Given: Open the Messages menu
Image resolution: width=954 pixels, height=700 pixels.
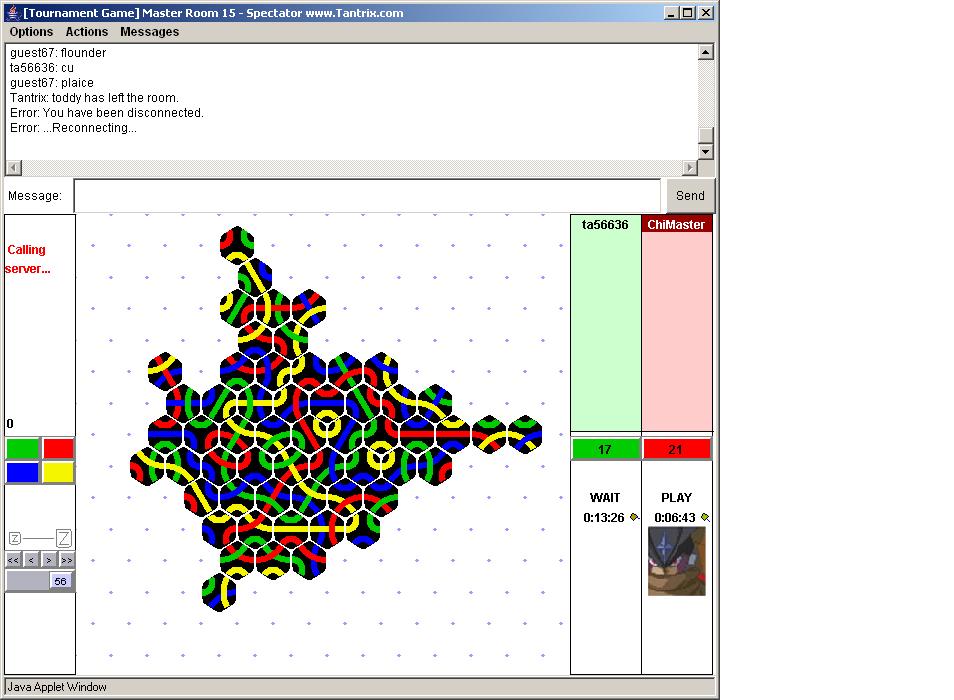Looking at the screenshot, I should point(149,32).
